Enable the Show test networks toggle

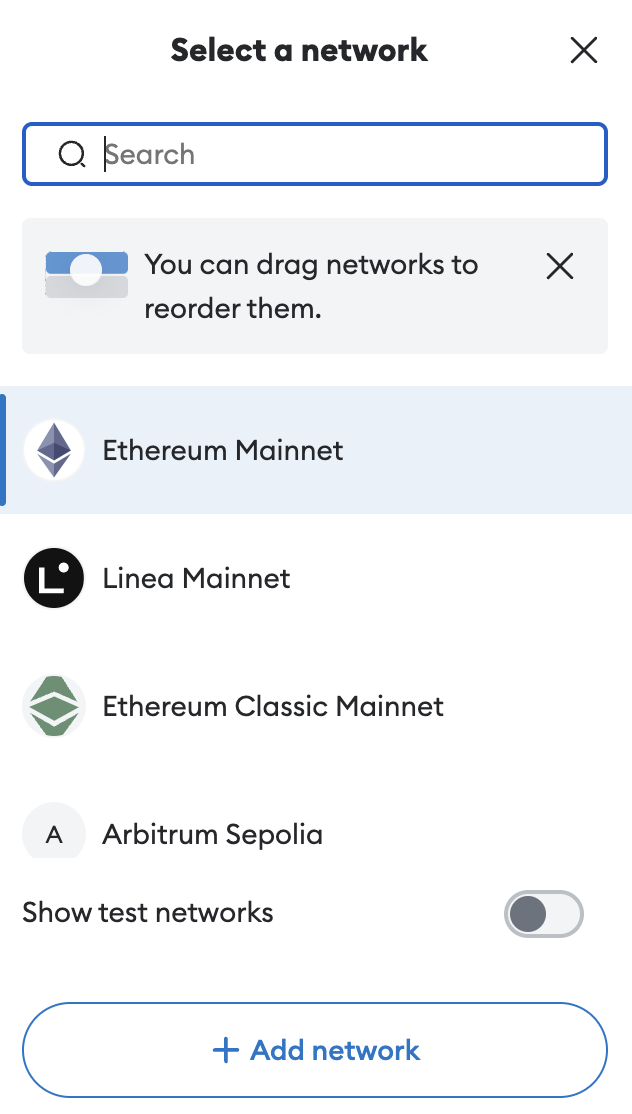[x=543, y=913]
